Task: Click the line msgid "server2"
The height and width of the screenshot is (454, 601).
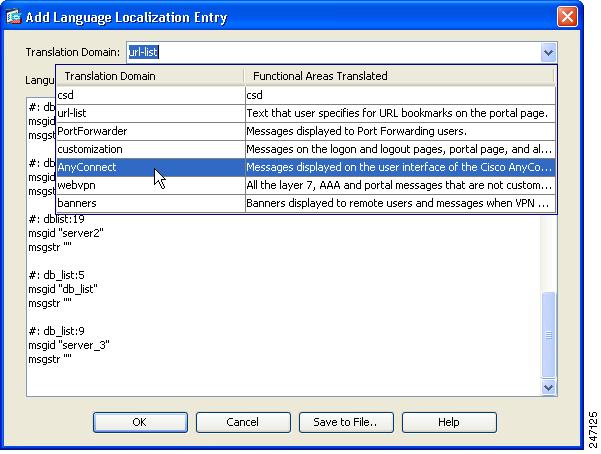Action: (x=66, y=233)
